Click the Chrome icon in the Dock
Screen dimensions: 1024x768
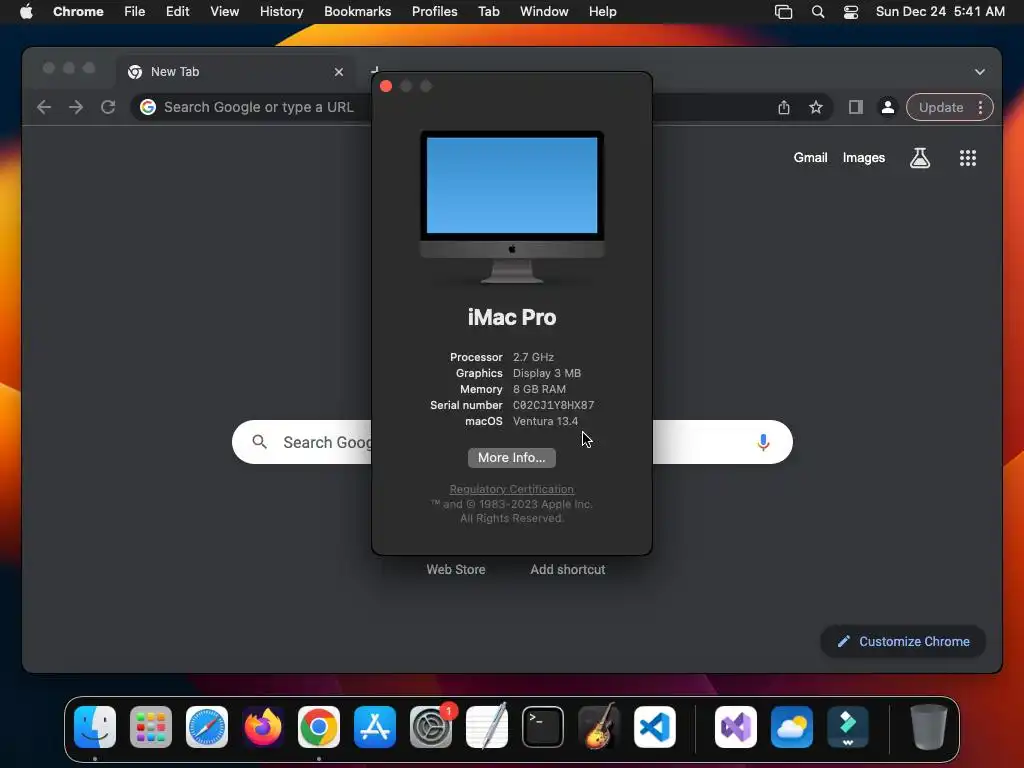319,727
